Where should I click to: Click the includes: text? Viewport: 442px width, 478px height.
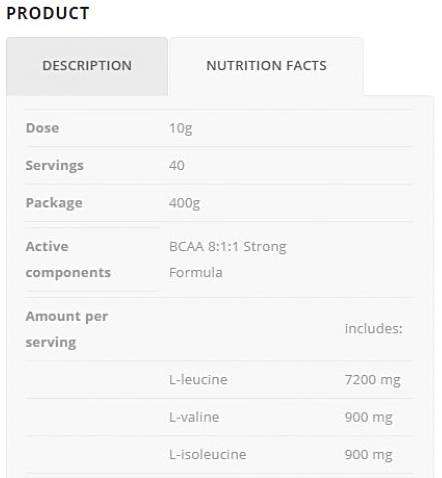(373, 329)
